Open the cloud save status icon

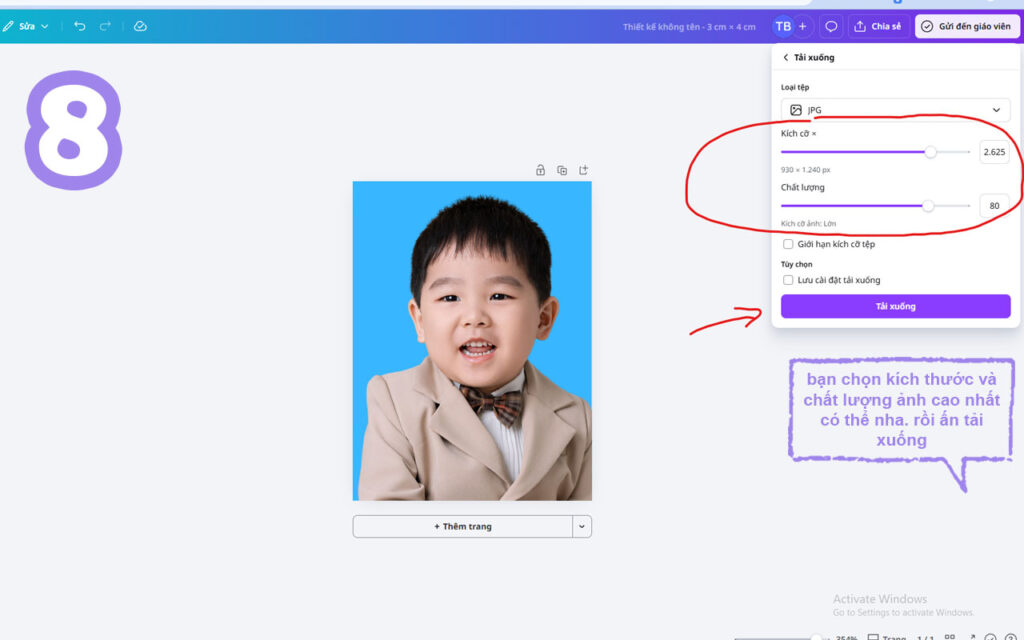point(140,26)
